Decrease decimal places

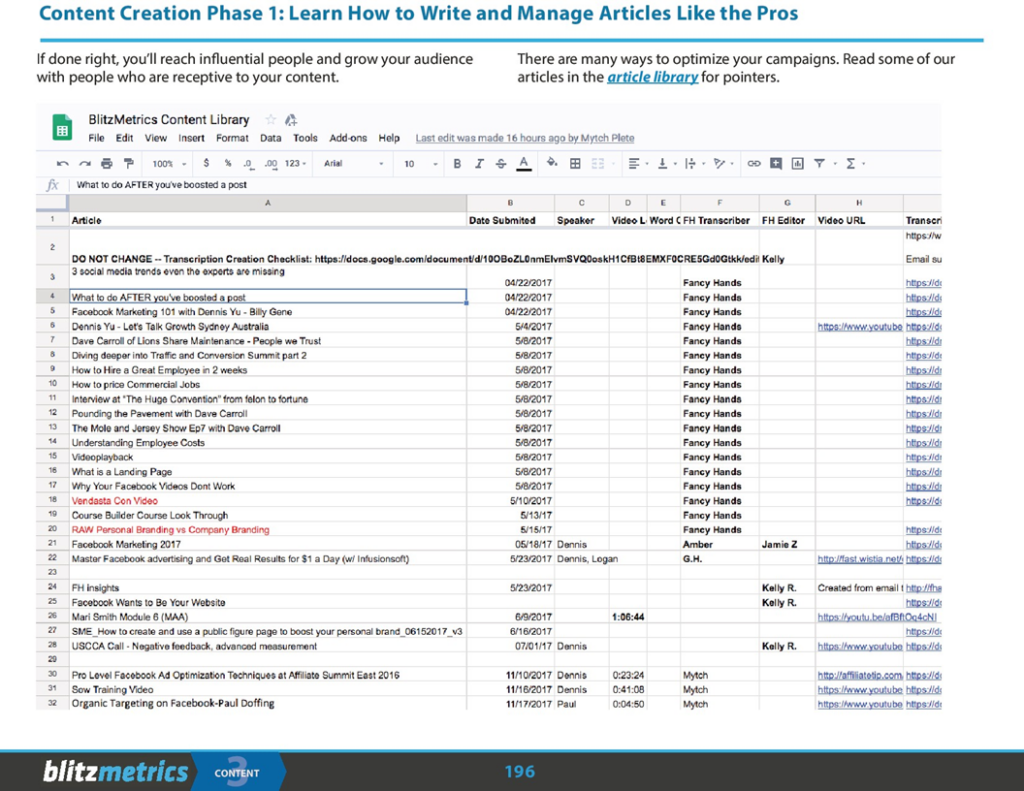coord(248,163)
